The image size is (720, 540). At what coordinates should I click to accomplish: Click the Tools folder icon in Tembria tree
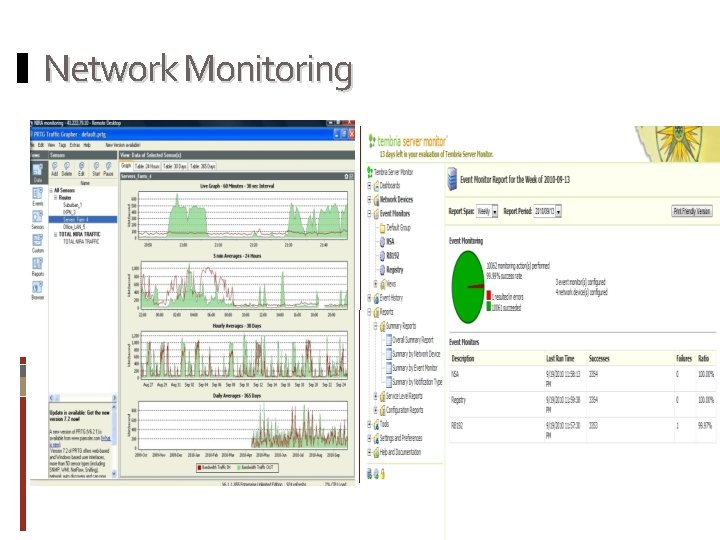click(376, 424)
